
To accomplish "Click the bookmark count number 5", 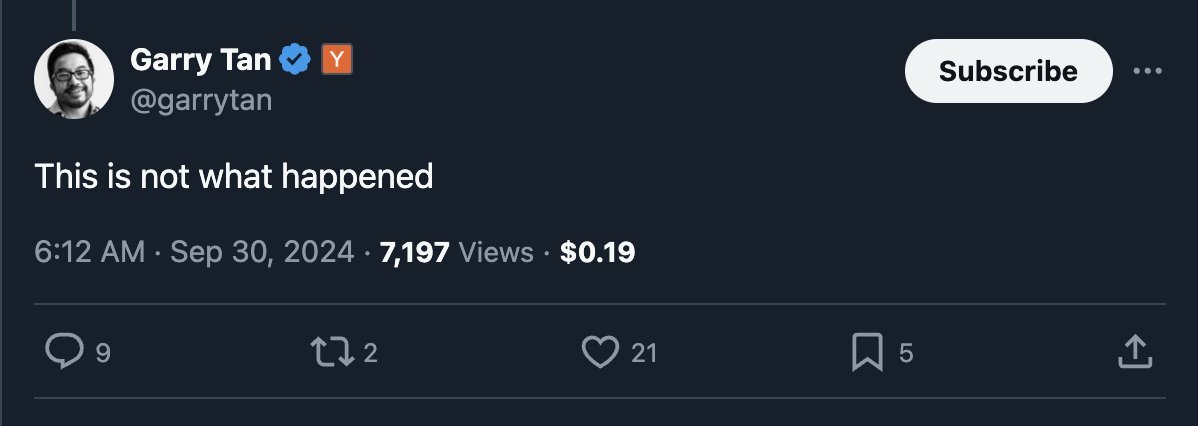I will (905, 353).
